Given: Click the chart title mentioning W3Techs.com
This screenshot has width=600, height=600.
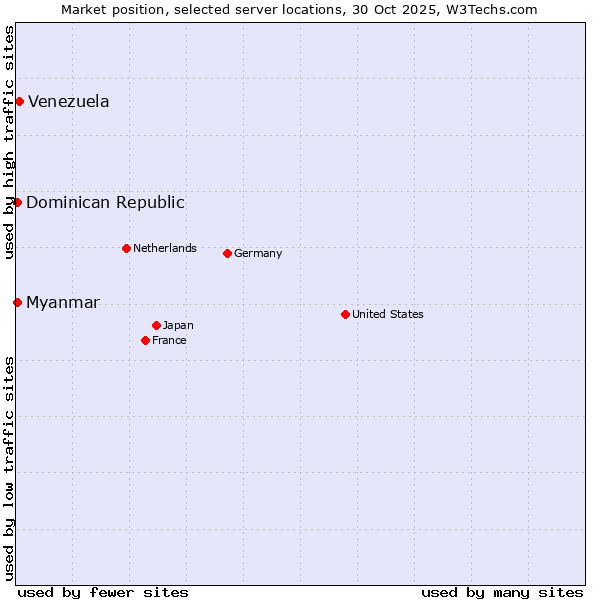Looking at the screenshot, I should [x=299, y=9].
